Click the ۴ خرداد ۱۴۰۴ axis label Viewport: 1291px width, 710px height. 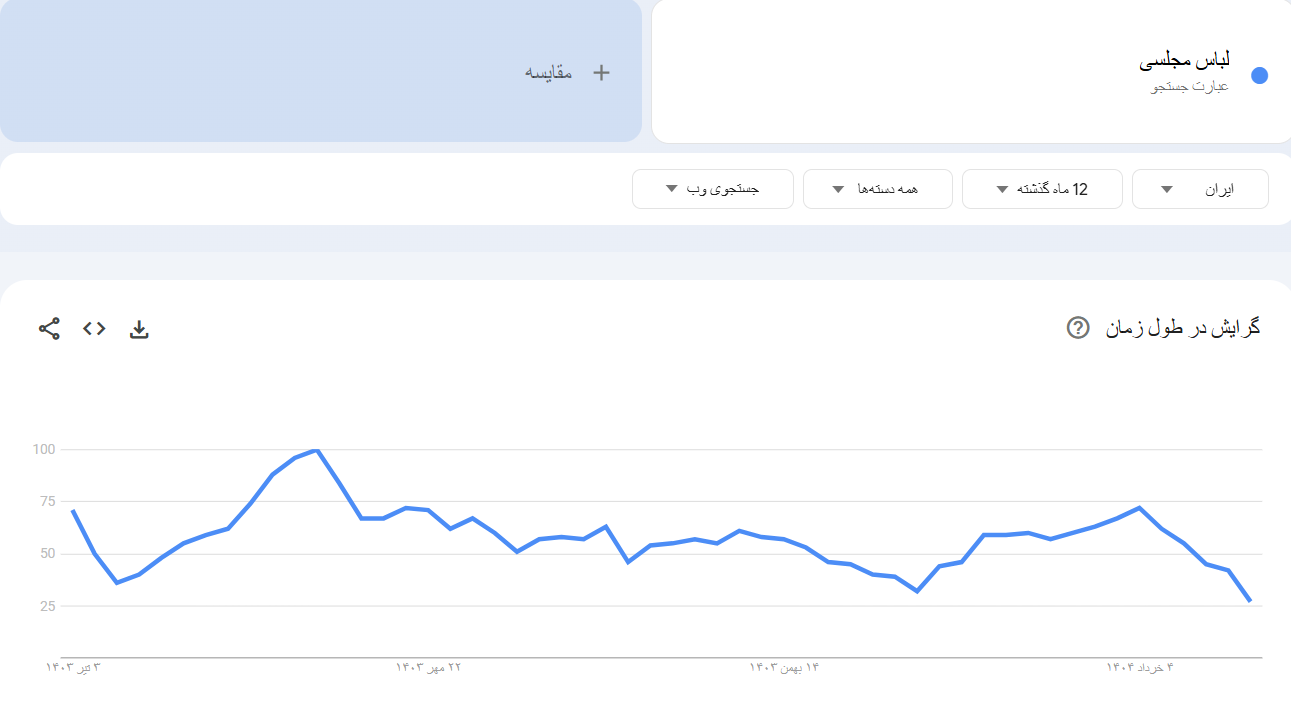pyautogui.click(x=1139, y=667)
